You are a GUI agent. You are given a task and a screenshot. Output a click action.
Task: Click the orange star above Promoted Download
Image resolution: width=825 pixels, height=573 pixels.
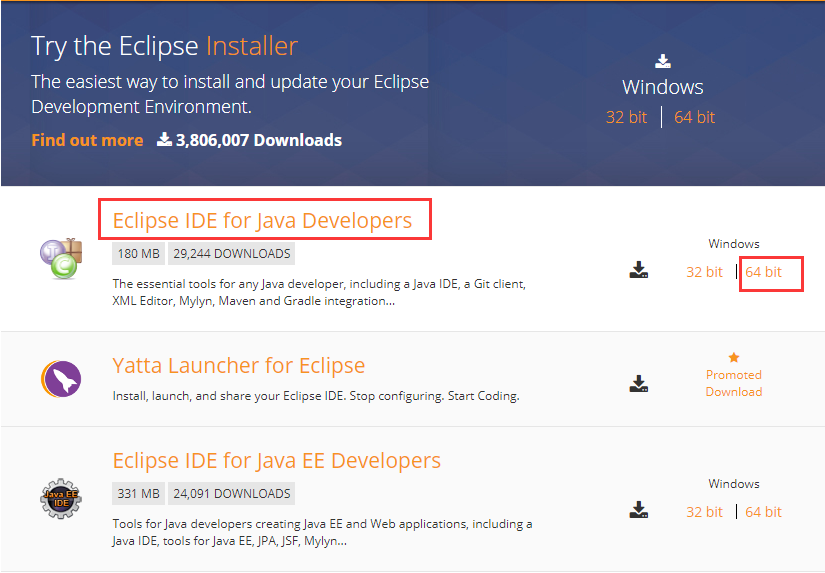pos(734,358)
